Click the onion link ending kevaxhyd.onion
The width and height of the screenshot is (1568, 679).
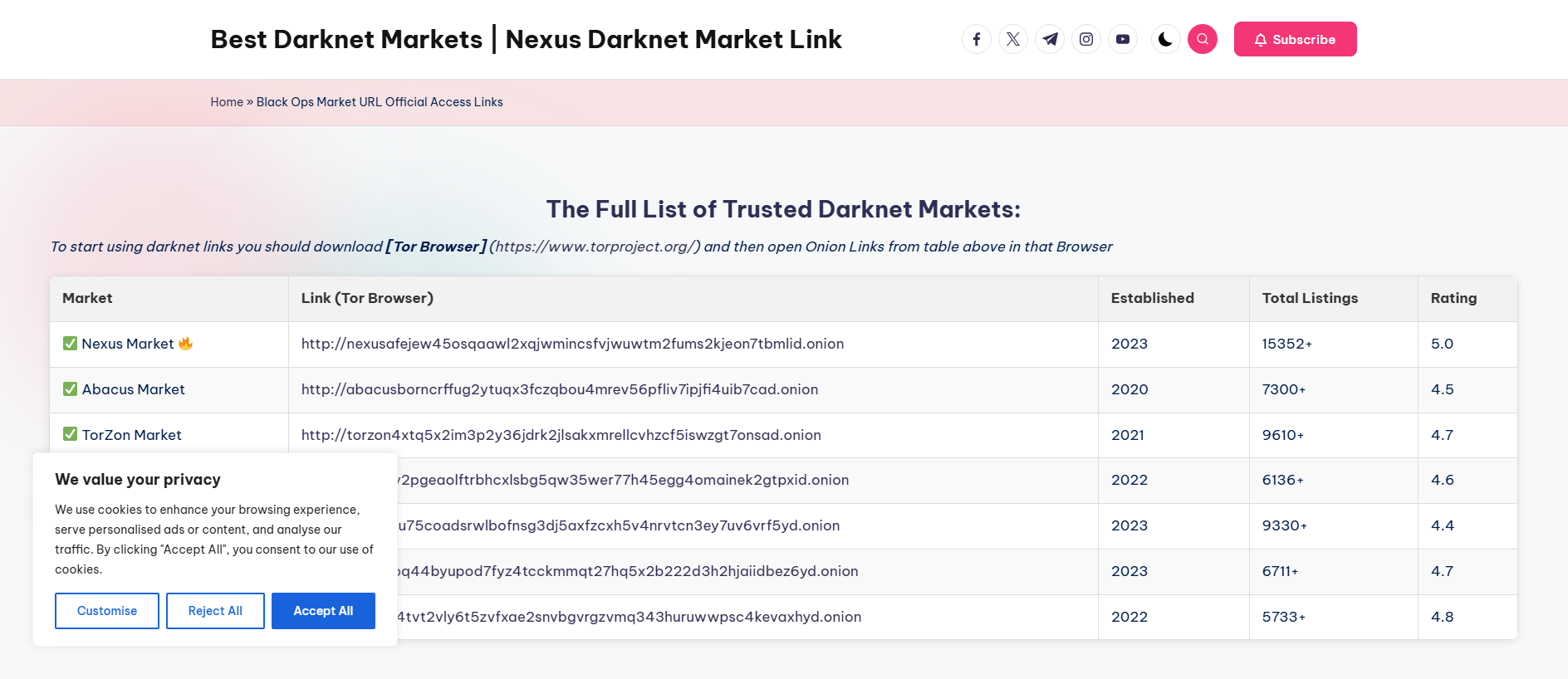click(x=630, y=617)
